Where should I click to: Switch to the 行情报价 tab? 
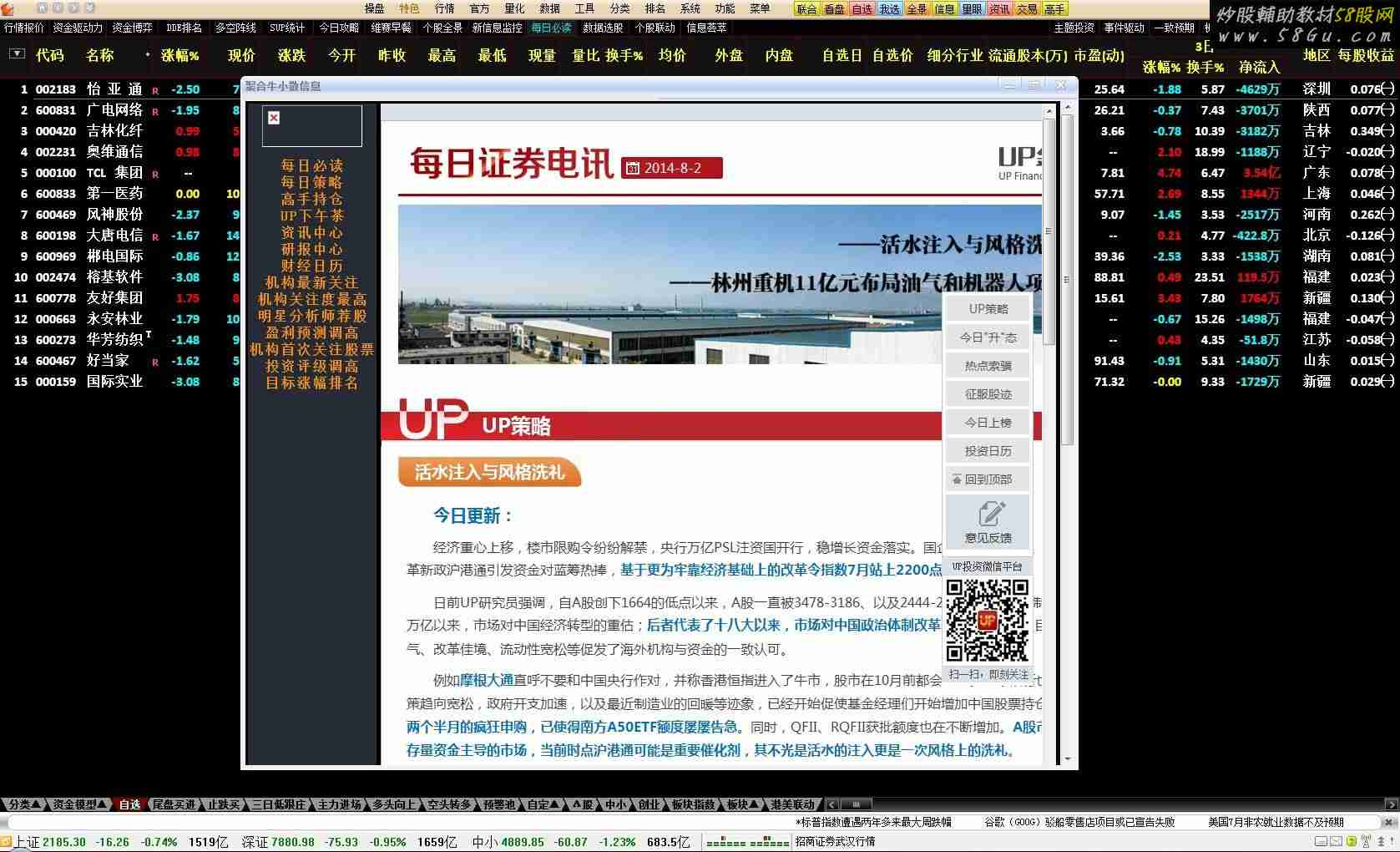click(x=24, y=28)
